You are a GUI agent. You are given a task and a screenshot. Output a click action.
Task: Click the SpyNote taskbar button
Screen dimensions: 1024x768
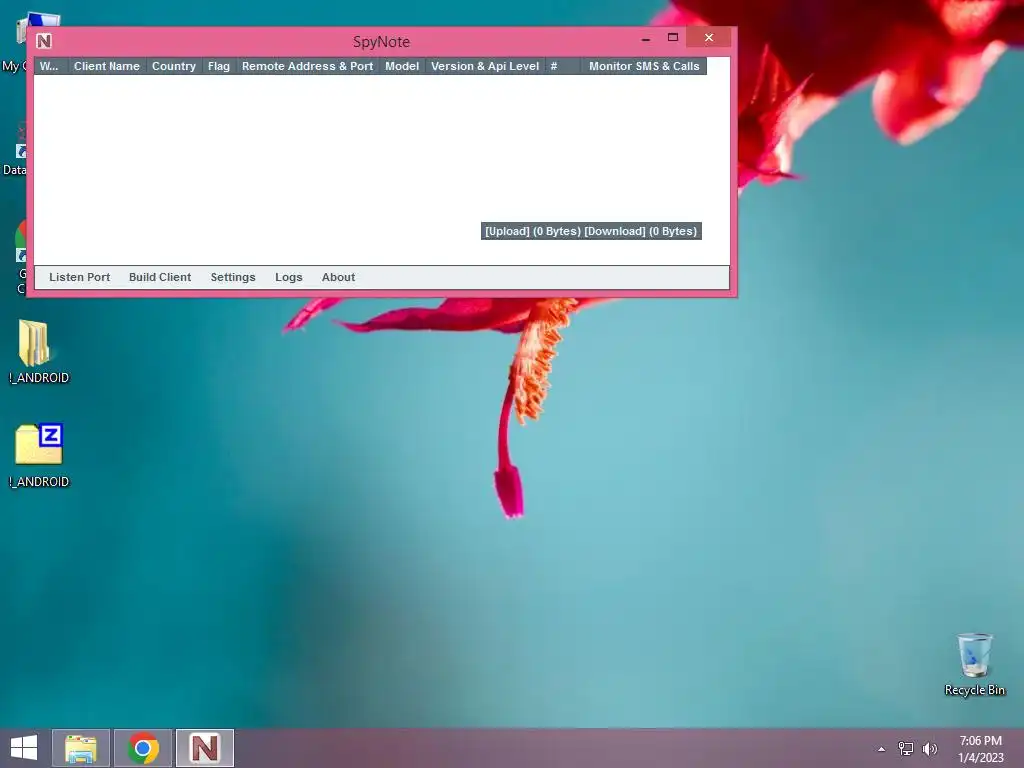[x=204, y=748]
